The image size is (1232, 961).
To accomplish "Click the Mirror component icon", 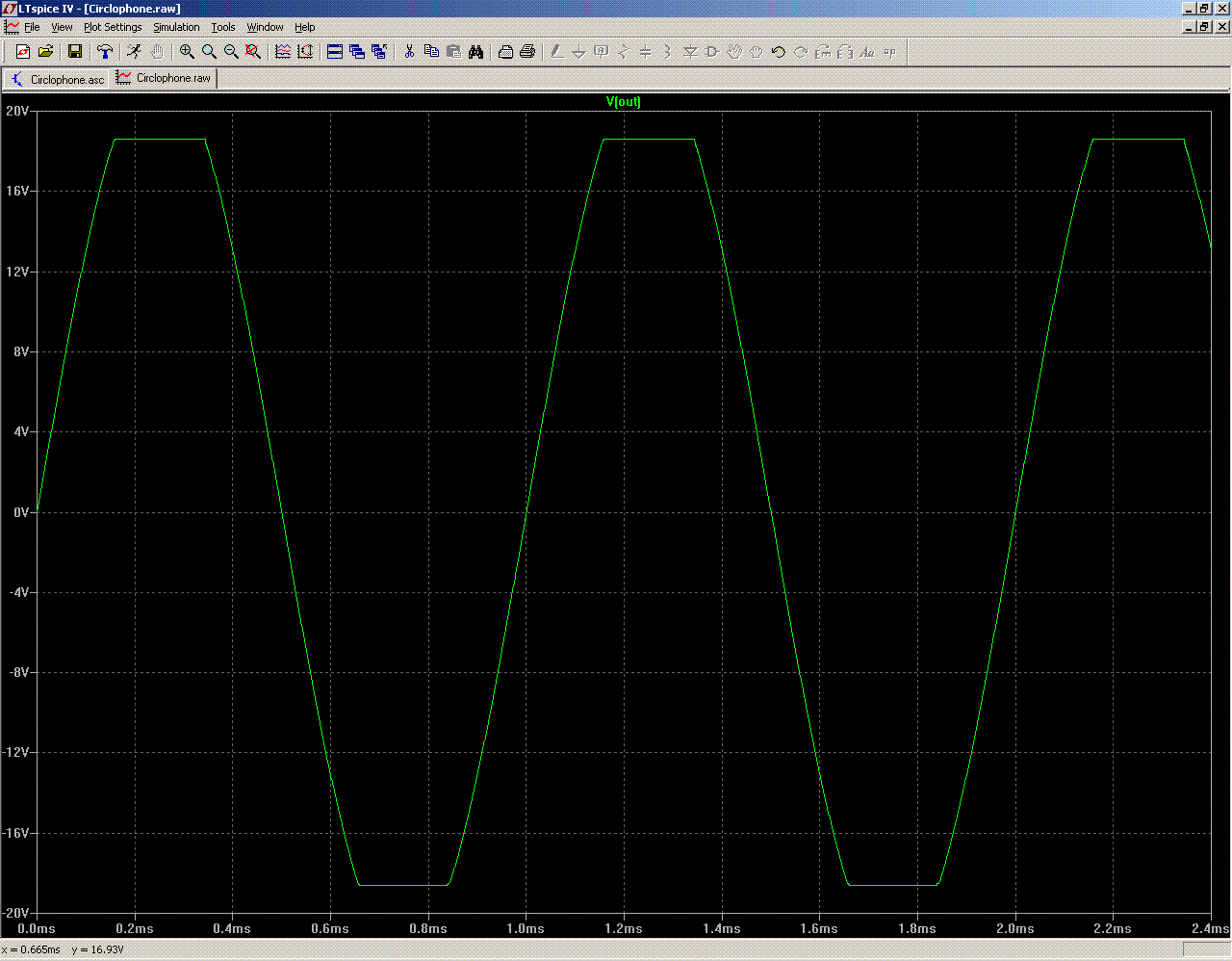I will [x=845, y=52].
